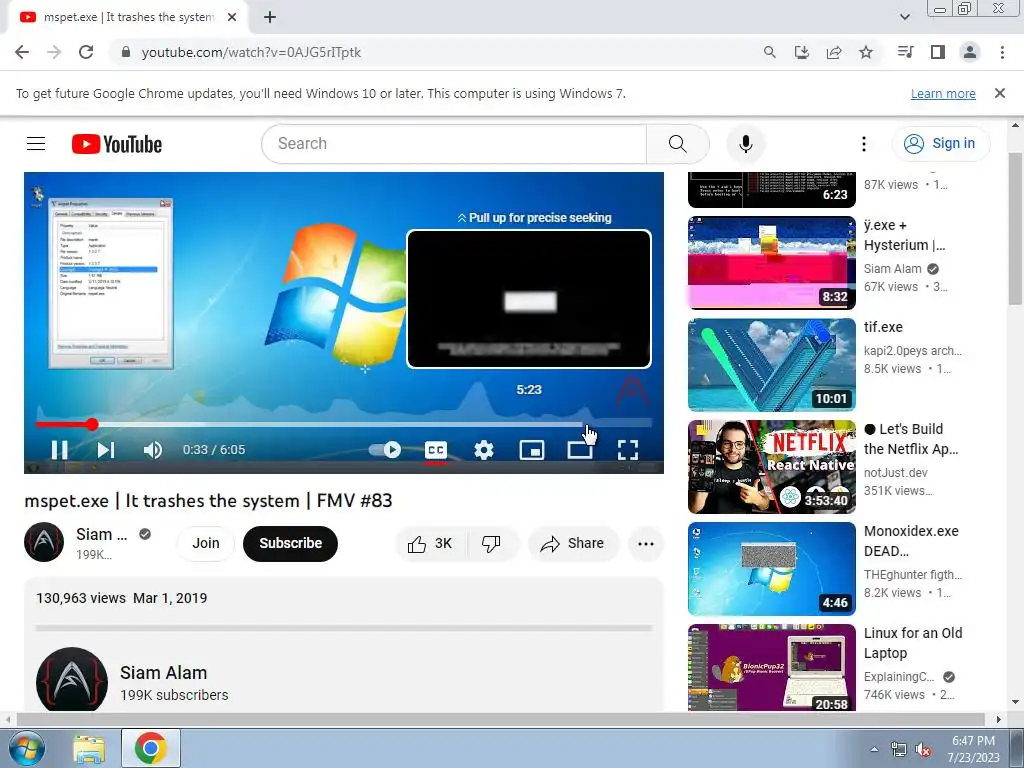Screen dimensions: 1024x768
Task: Search with your voice microphone
Action: 745,144
